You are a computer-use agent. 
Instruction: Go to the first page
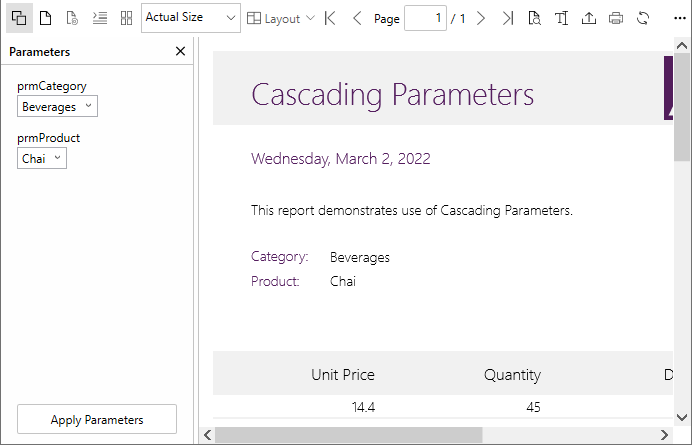tap(330, 18)
